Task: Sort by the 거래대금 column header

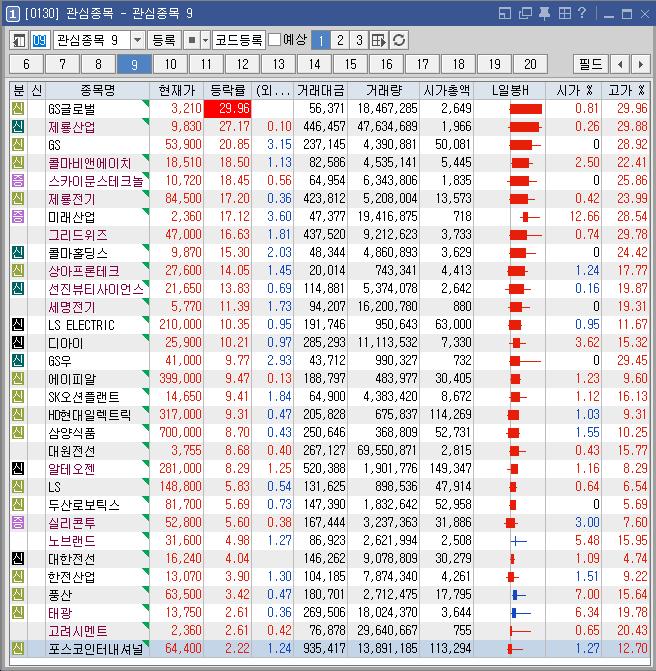Action: [321, 90]
